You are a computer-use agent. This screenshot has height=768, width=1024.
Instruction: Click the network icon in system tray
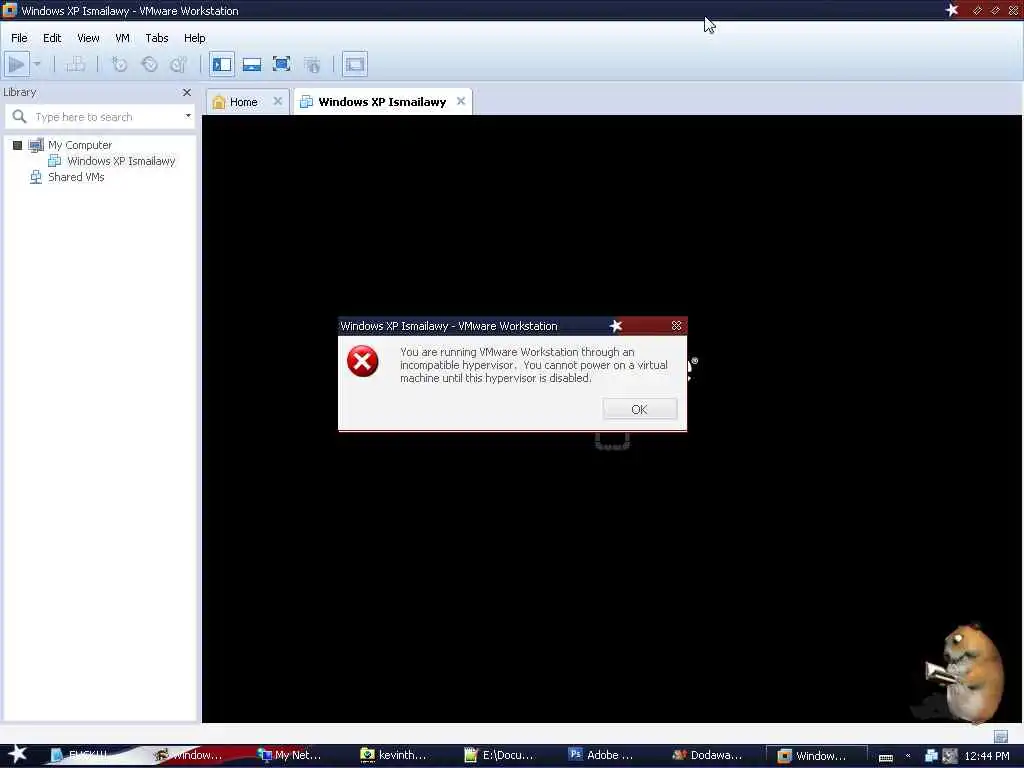pos(931,756)
